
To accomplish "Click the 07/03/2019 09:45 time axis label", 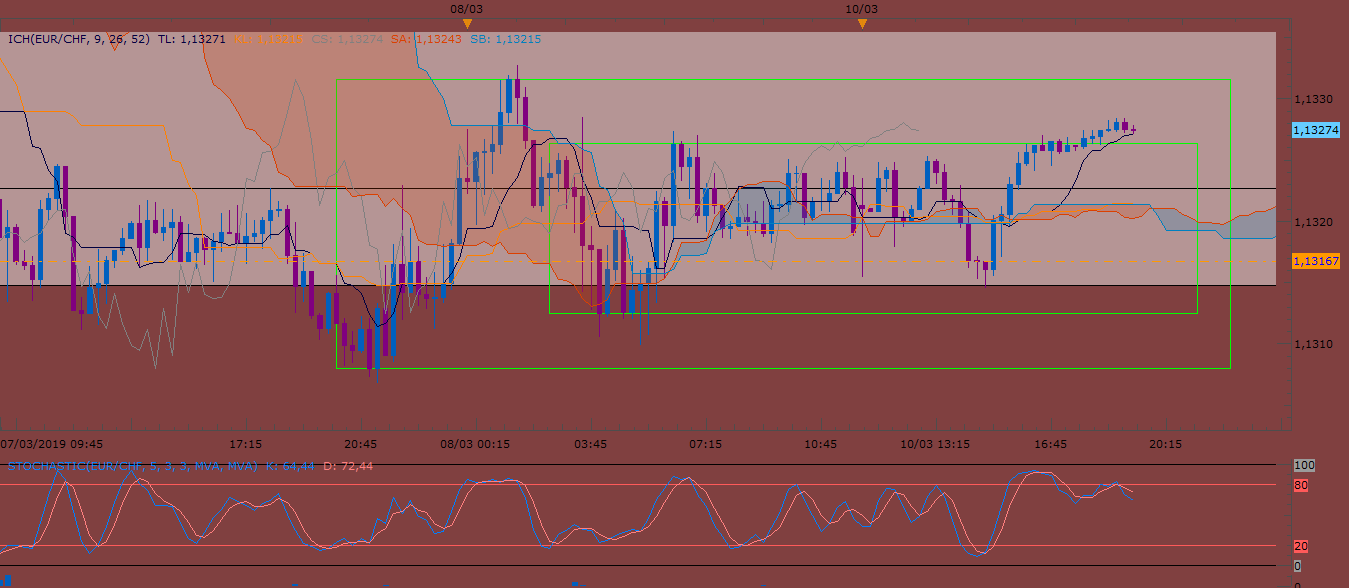I will click(52, 443).
